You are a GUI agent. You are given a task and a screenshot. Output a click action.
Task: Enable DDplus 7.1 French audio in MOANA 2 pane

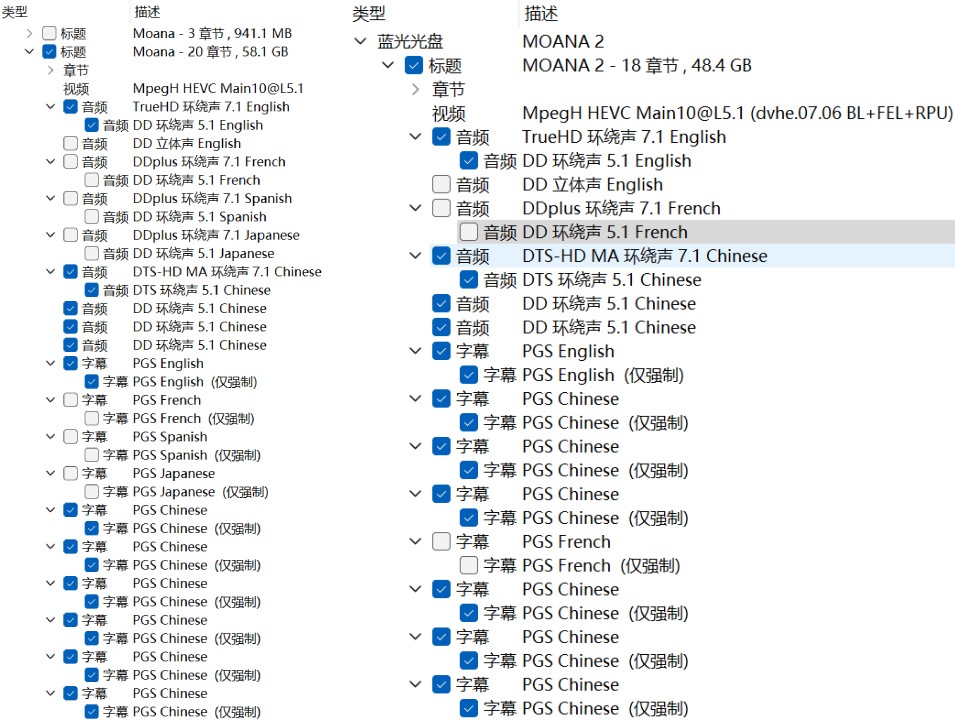click(x=441, y=208)
